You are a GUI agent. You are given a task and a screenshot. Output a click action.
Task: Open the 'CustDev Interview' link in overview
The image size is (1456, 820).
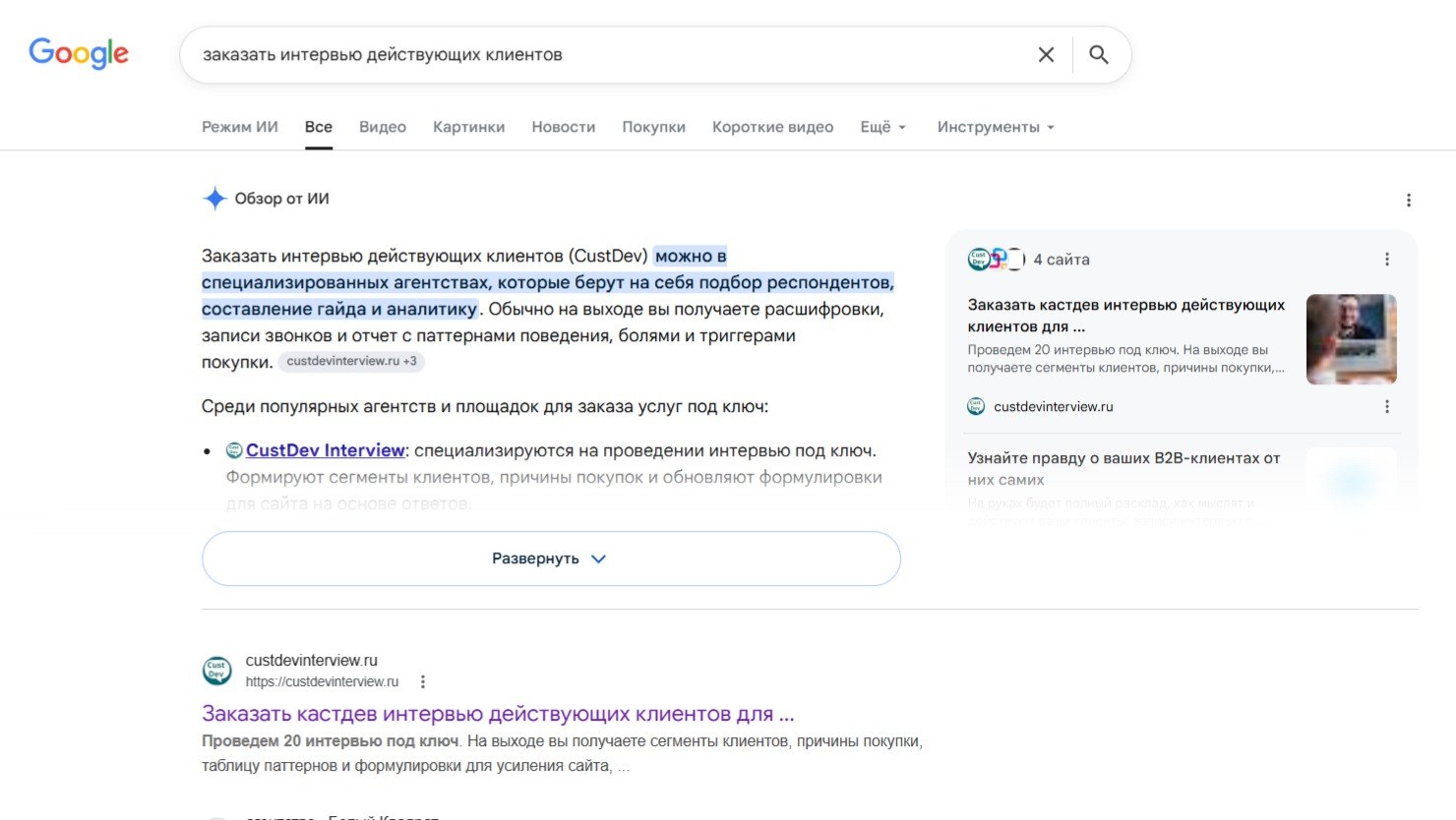[326, 450]
